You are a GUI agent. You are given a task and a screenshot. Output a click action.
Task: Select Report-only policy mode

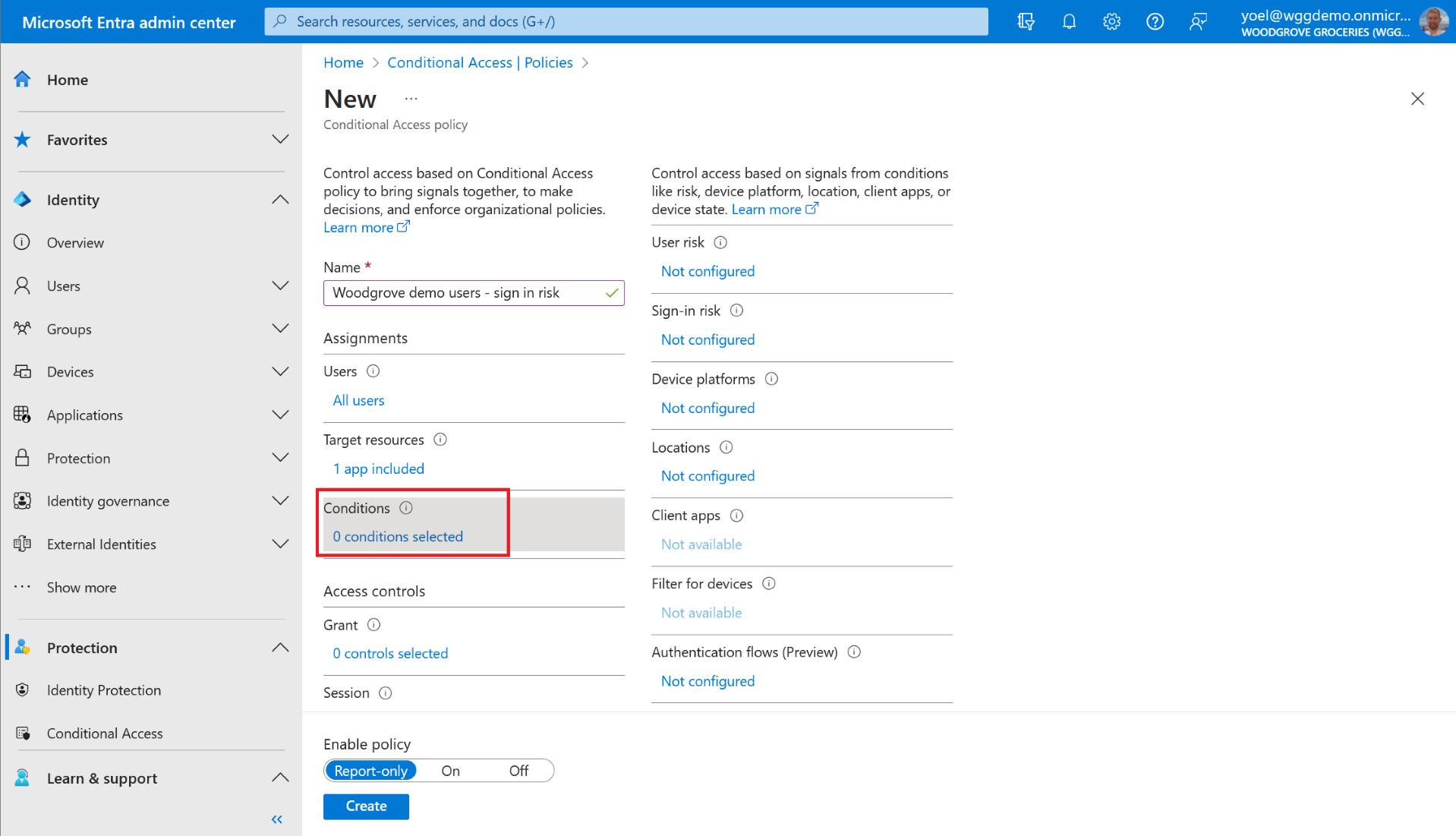click(x=371, y=771)
